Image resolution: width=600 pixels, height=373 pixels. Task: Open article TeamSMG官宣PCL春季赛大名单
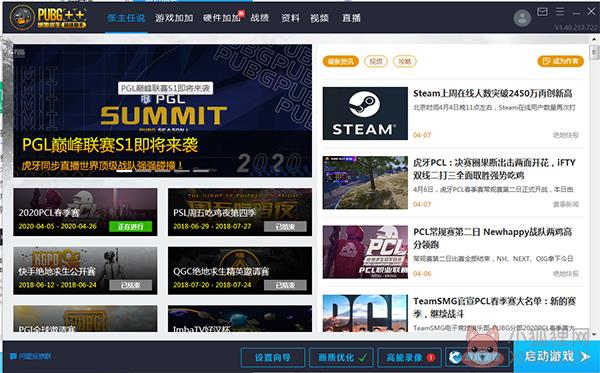(x=494, y=307)
